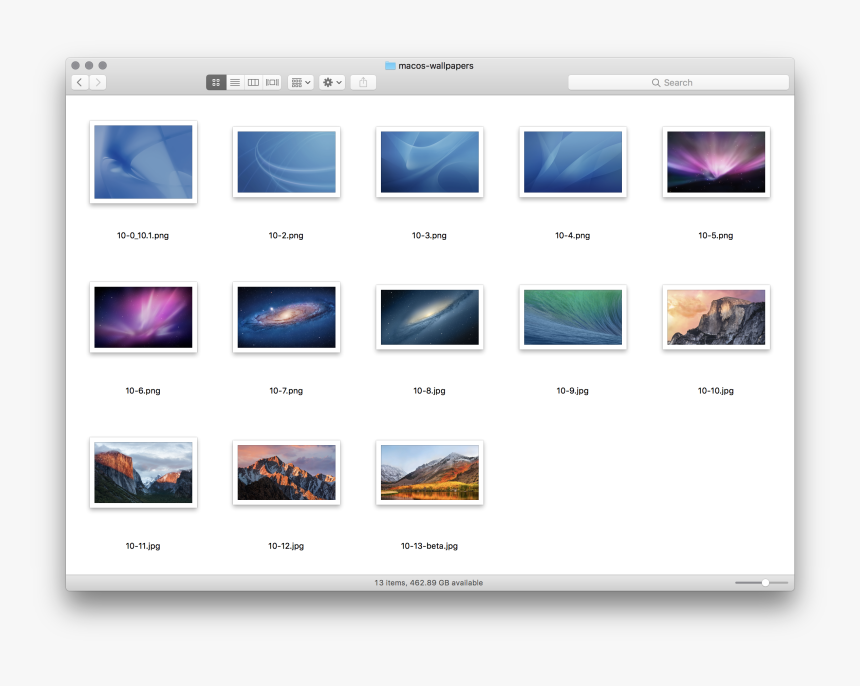
Task: Open the 10-13-beta.jpg wallpaper
Action: click(x=429, y=472)
